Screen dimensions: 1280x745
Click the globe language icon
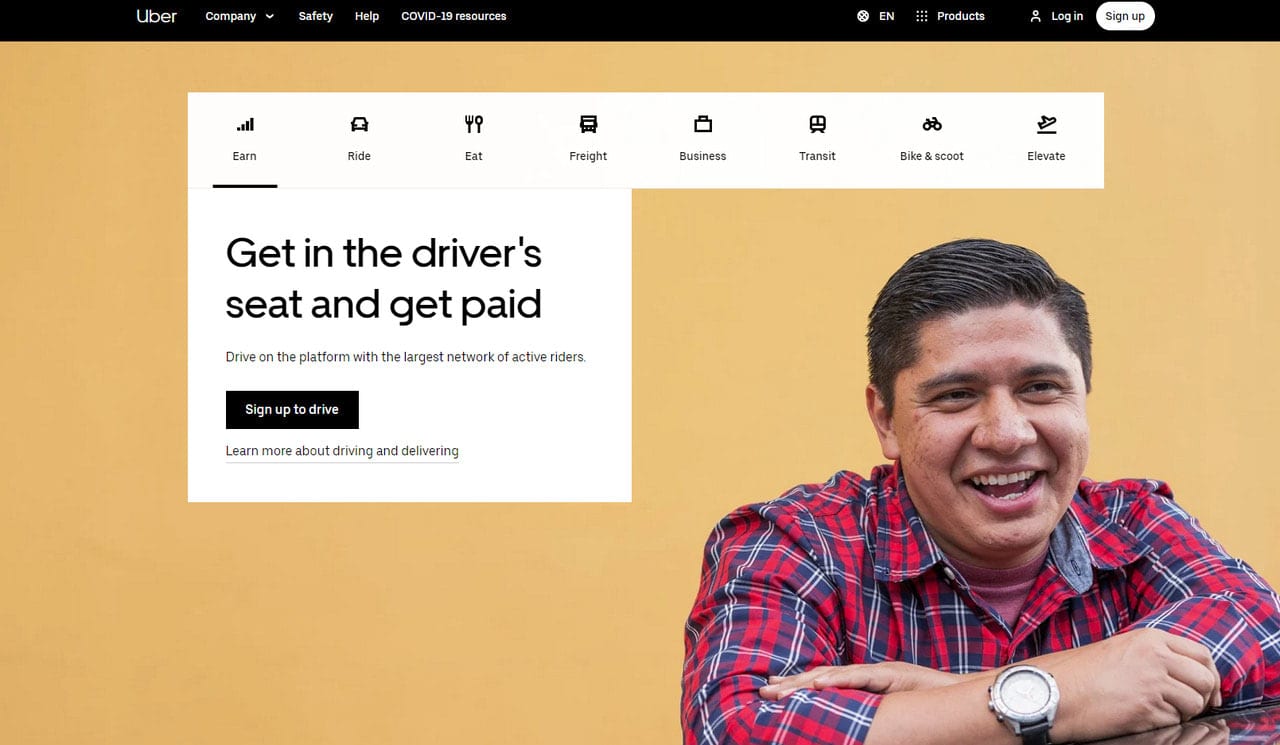coord(863,16)
